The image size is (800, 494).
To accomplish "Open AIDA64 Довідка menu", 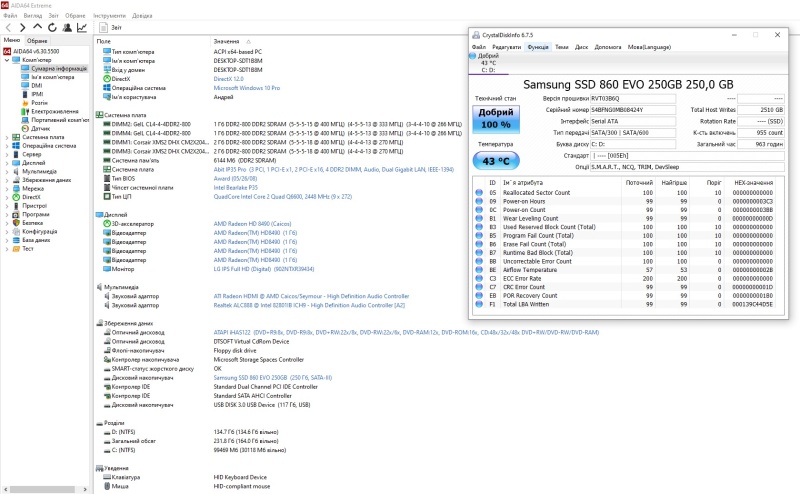I will [x=142, y=16].
